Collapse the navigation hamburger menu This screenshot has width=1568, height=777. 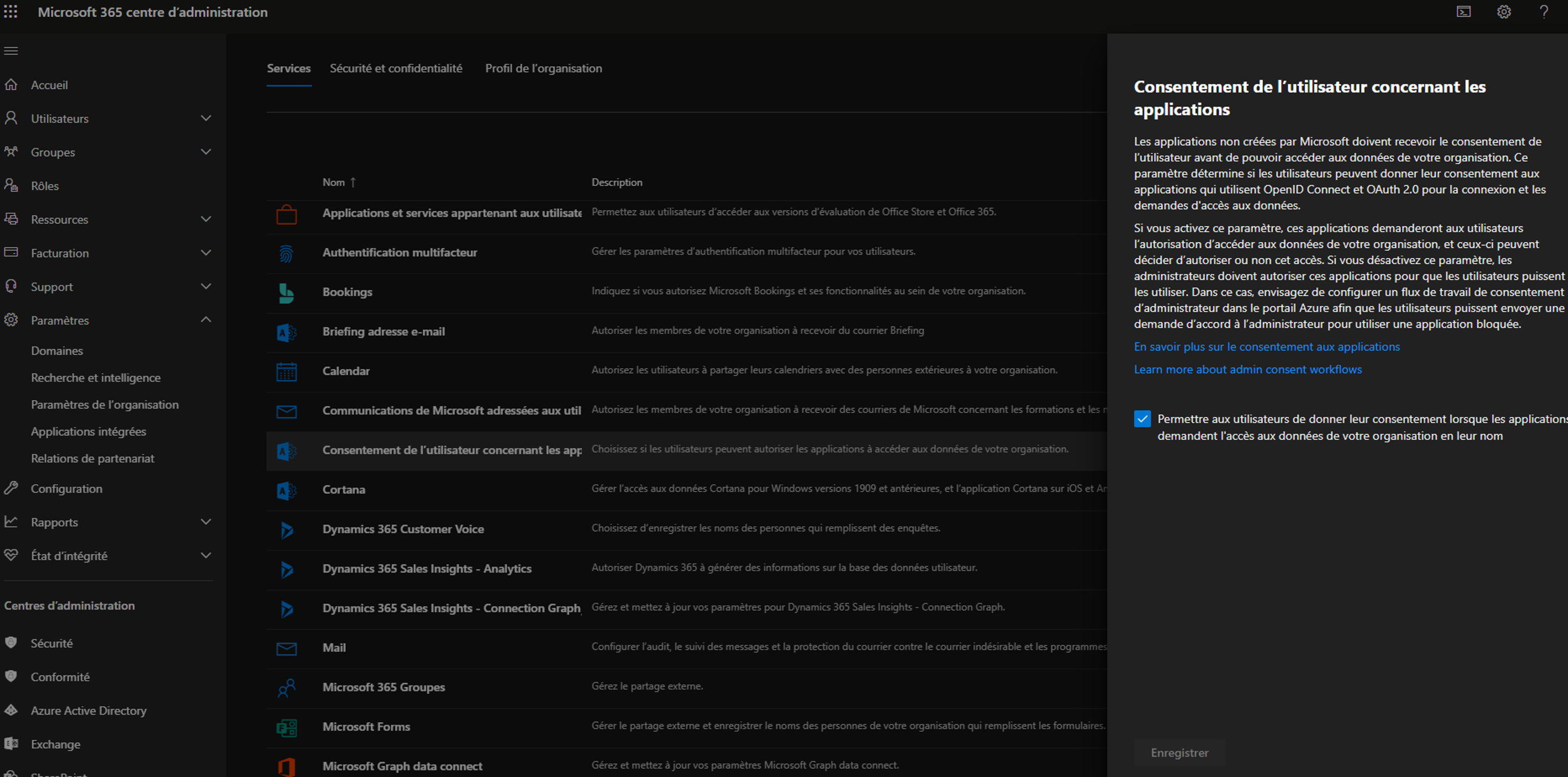pyautogui.click(x=11, y=51)
